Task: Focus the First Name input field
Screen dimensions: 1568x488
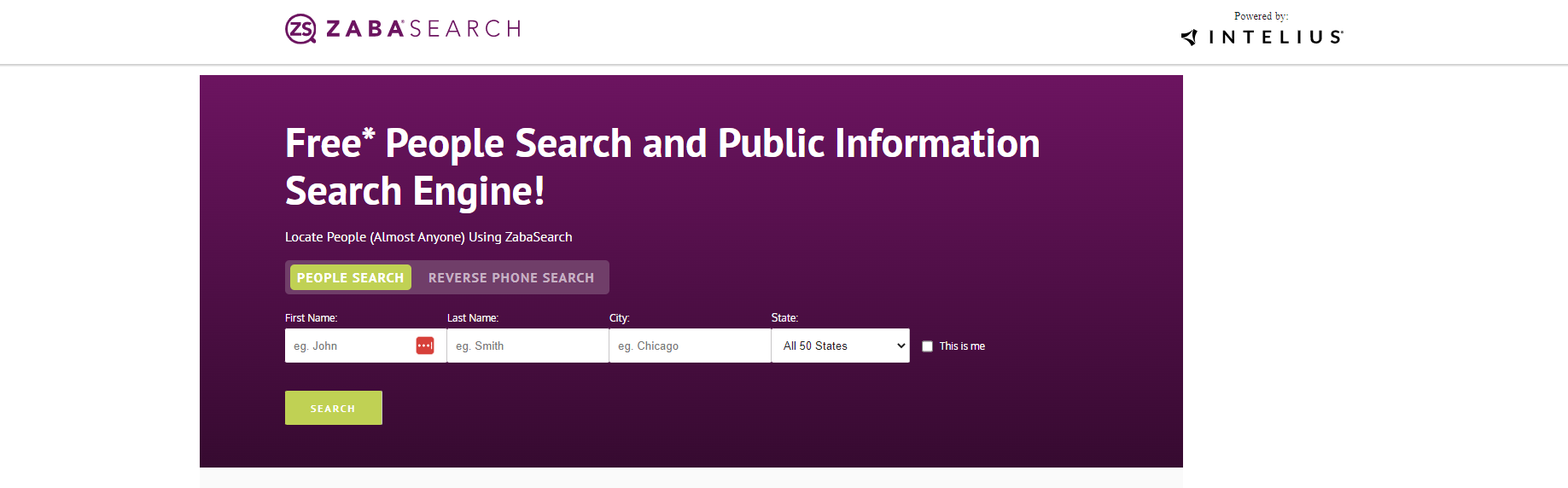Action: click(365, 346)
